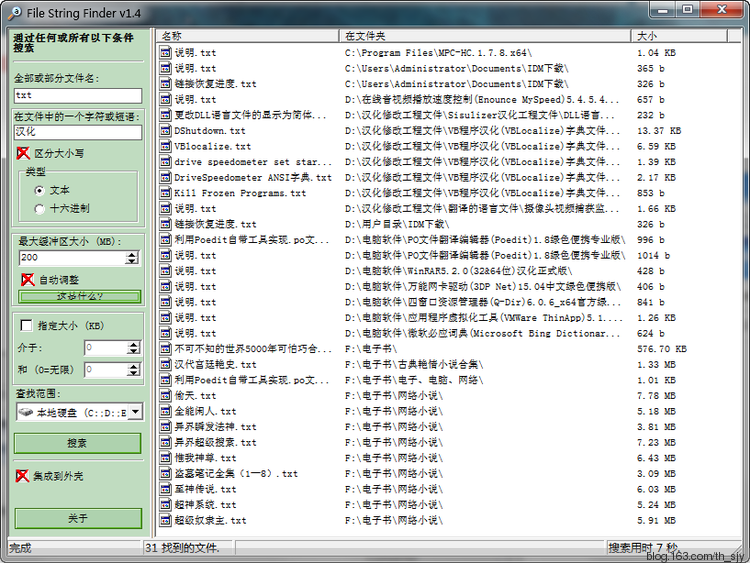
Task: Select the 十六进制 radio button
Action: pyautogui.click(x=40, y=209)
